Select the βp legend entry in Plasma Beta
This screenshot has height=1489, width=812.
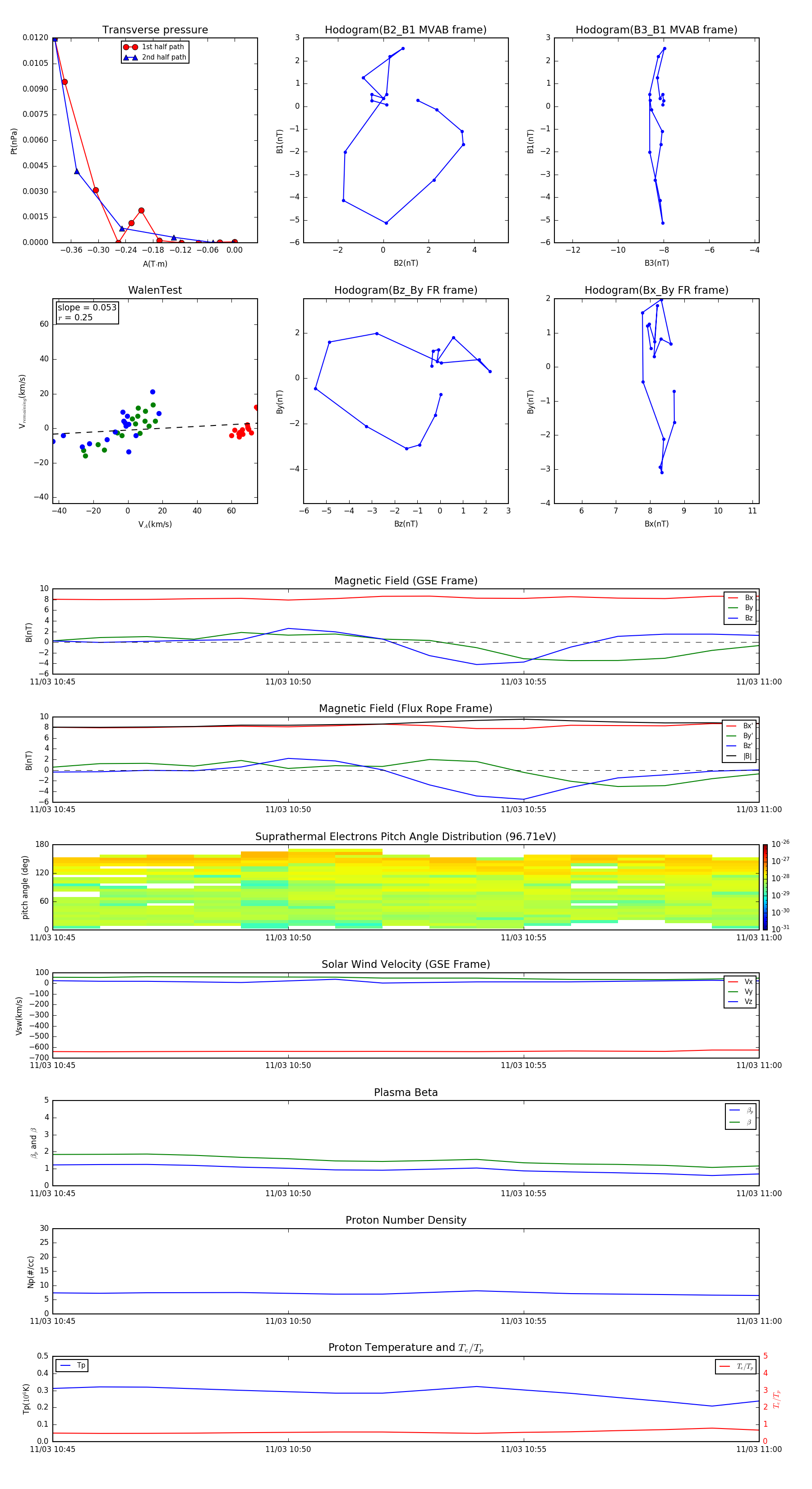click(741, 1110)
